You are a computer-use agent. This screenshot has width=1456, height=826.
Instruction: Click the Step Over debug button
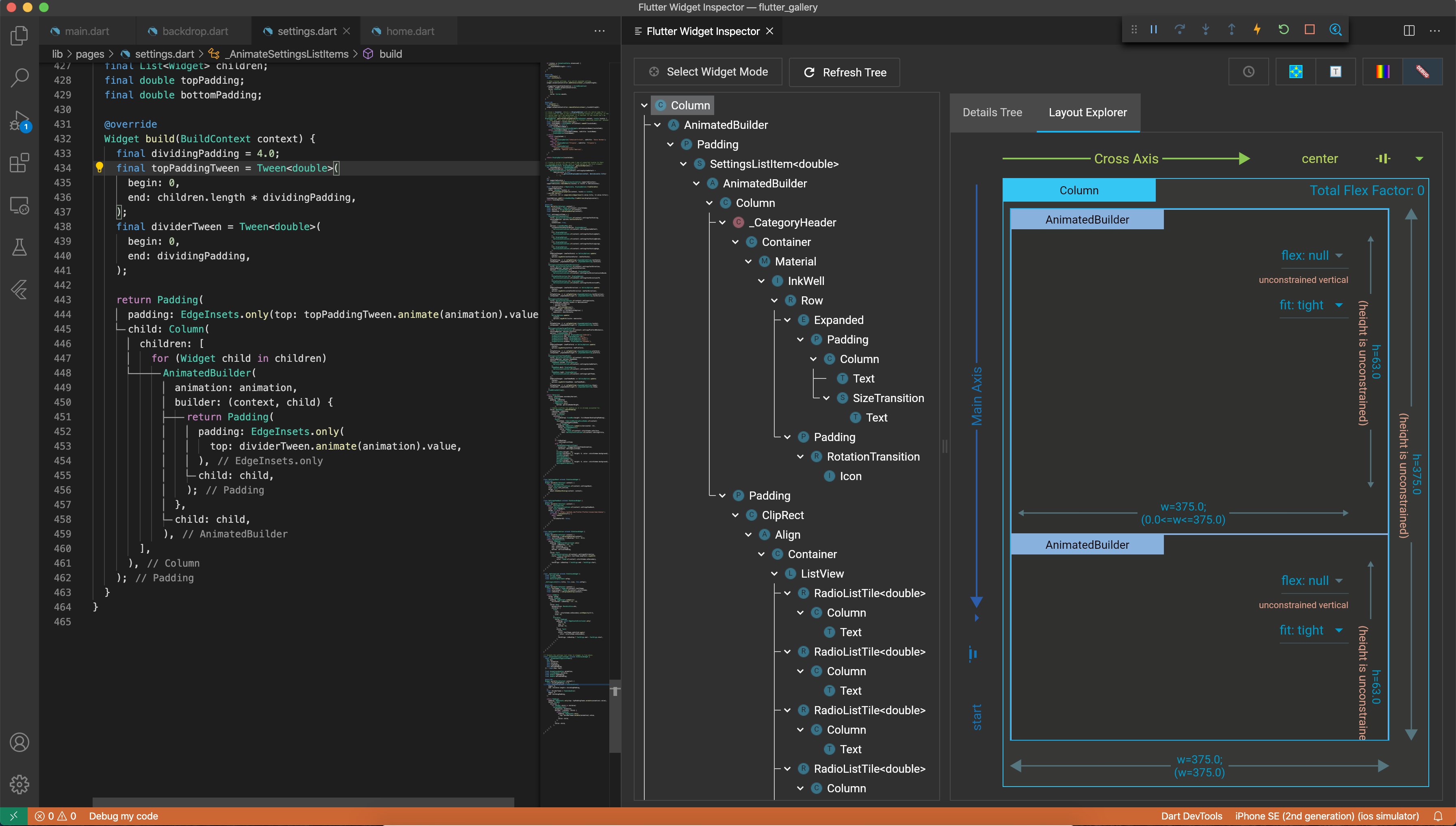coord(1179,30)
